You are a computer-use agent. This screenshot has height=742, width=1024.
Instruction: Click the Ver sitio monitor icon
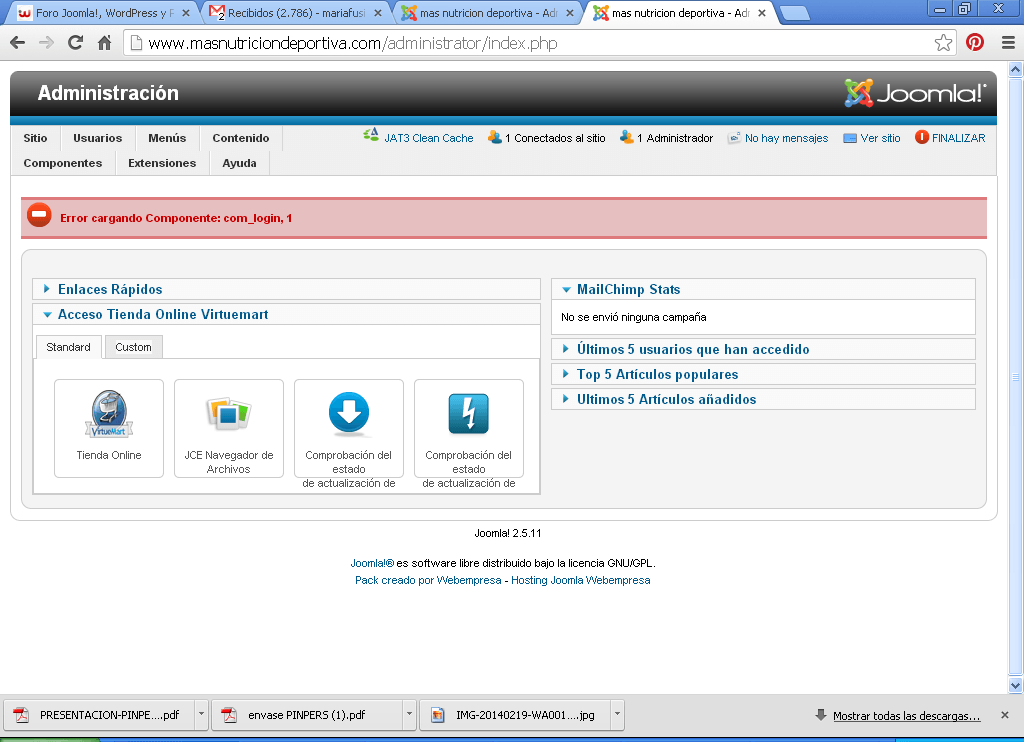click(850, 138)
